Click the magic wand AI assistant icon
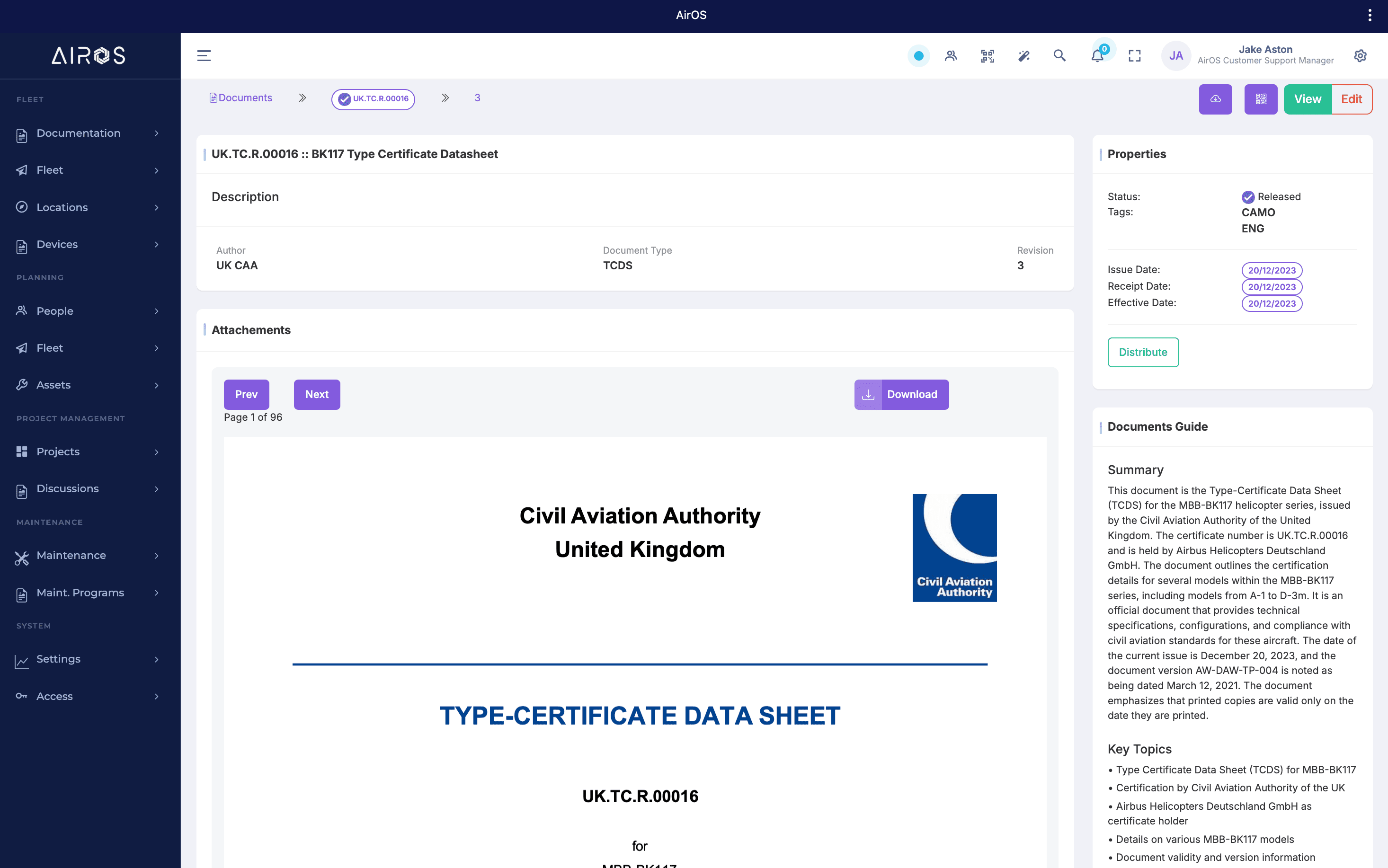1388x868 pixels. coord(1024,56)
